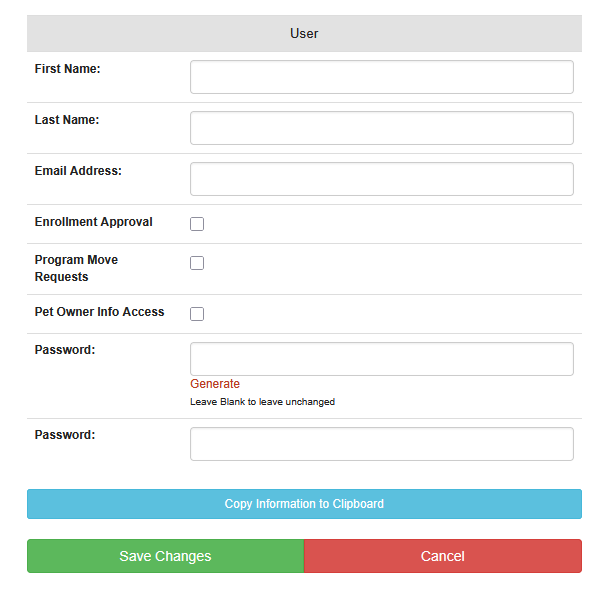610x603 pixels.
Task: Click the green Save Changes button
Action: [x=165, y=556]
